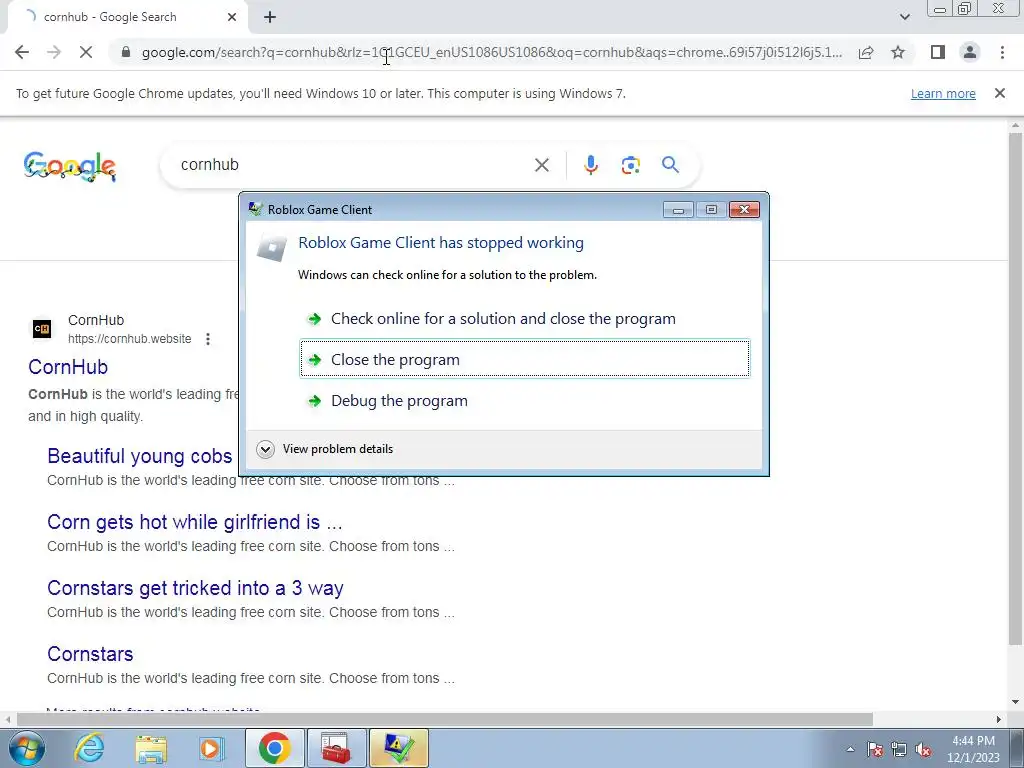The image size is (1024, 768).
Task: Close the Roblox Game Client dialog
Action: coord(744,210)
